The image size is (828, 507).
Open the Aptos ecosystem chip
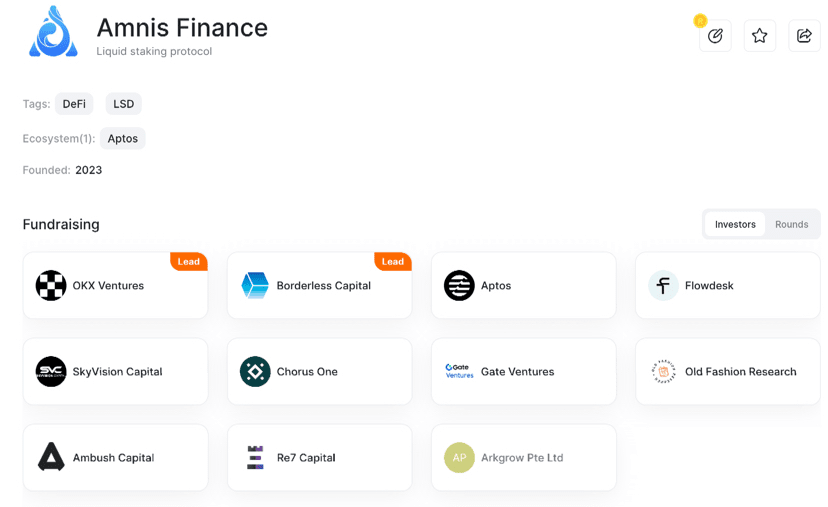tap(123, 138)
